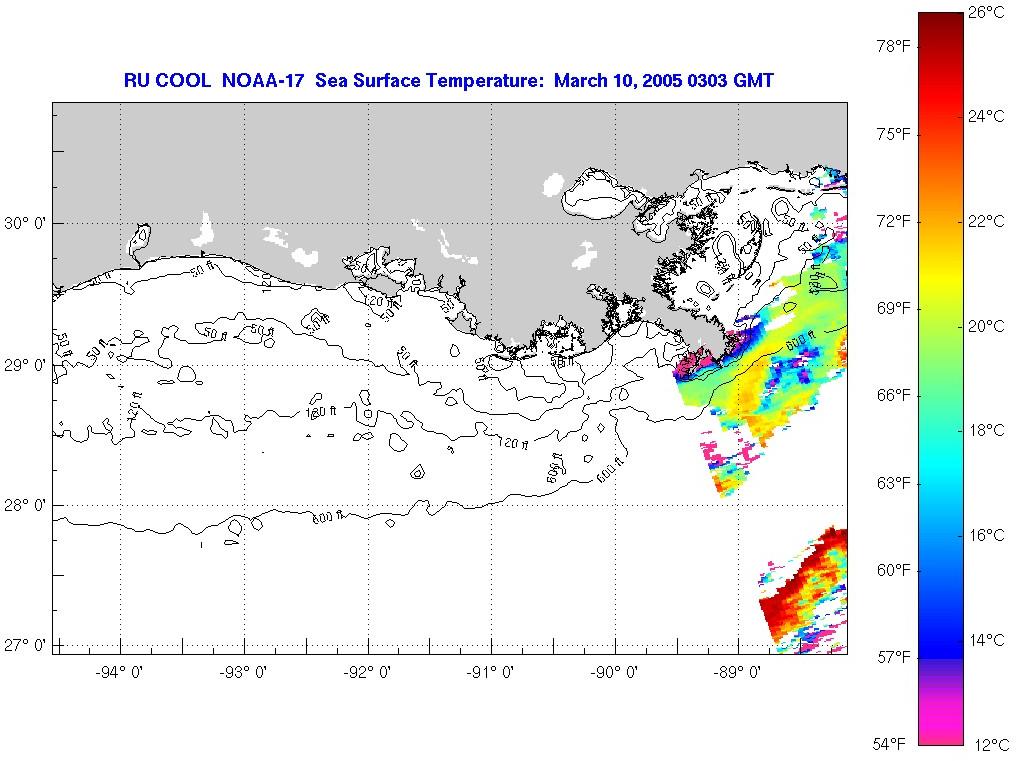Viewport: 1016px width, 761px height.
Task: Click the '69°F' scale label
Action: (894, 309)
